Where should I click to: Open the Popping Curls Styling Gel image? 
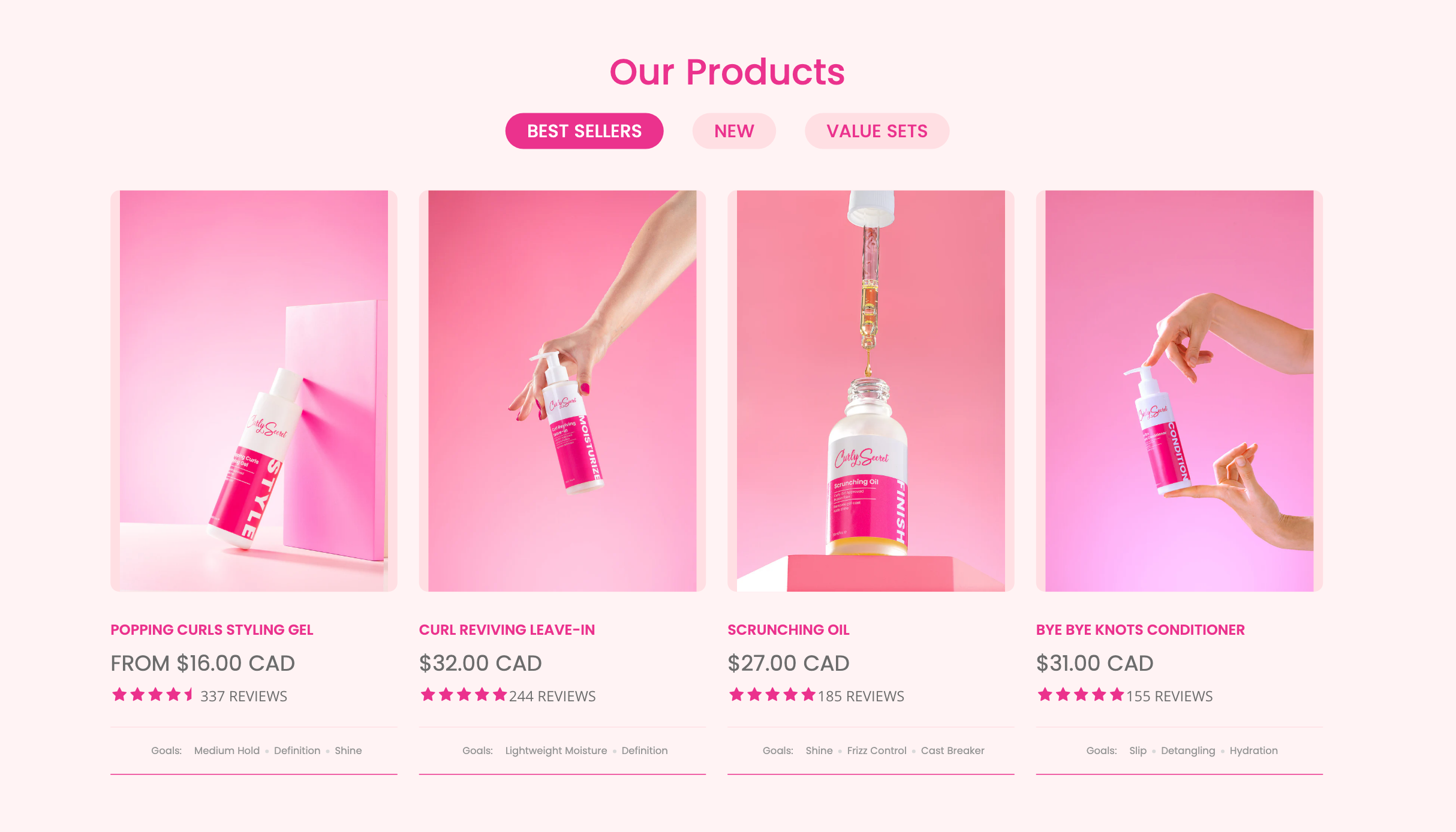coord(254,391)
